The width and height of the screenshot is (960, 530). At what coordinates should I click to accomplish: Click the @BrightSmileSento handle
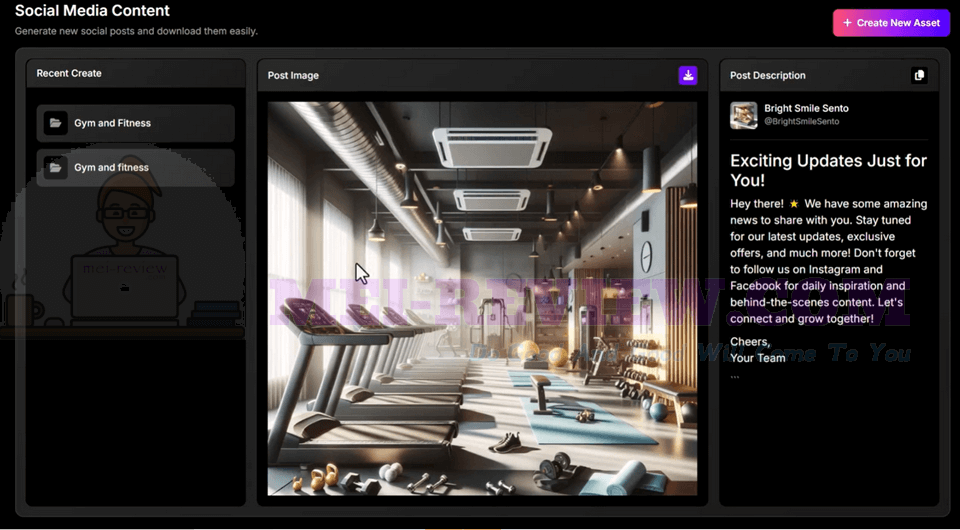click(801, 121)
